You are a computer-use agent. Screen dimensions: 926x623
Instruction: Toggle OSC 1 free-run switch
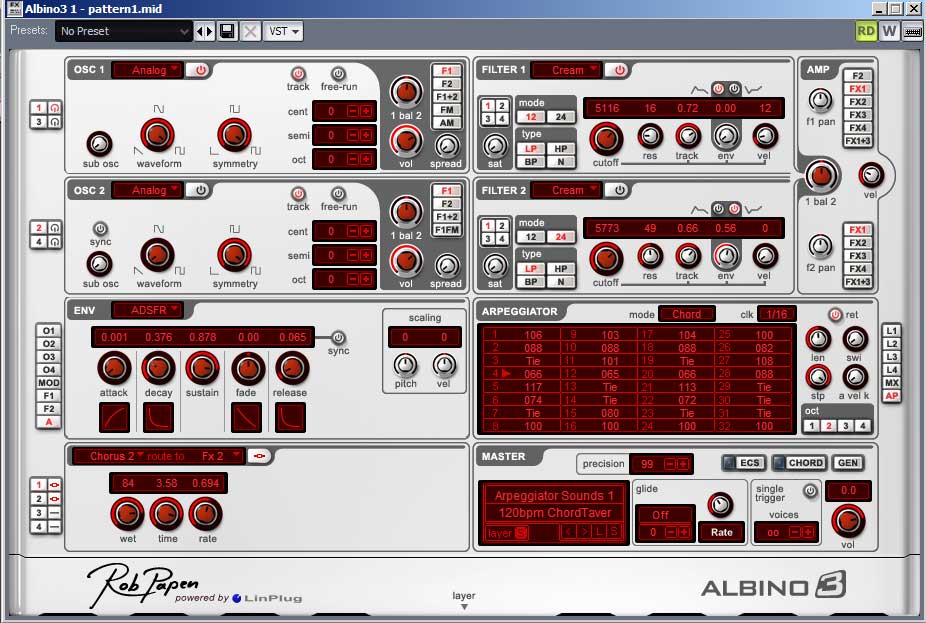click(x=338, y=74)
